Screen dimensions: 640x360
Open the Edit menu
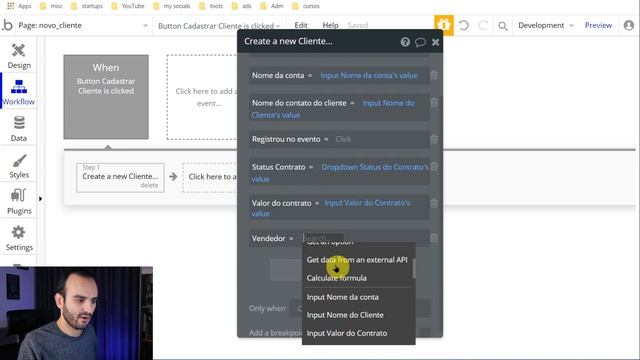(301, 25)
